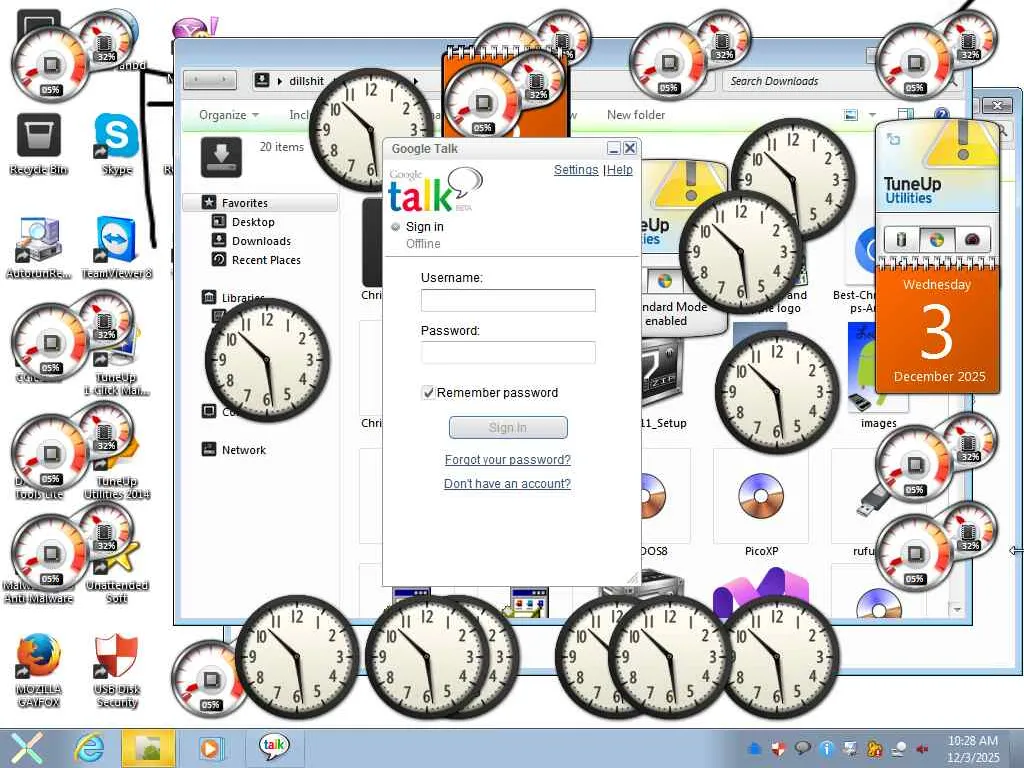Open Settings link in Google Talk
The width and height of the screenshot is (1024, 768).
click(x=575, y=170)
